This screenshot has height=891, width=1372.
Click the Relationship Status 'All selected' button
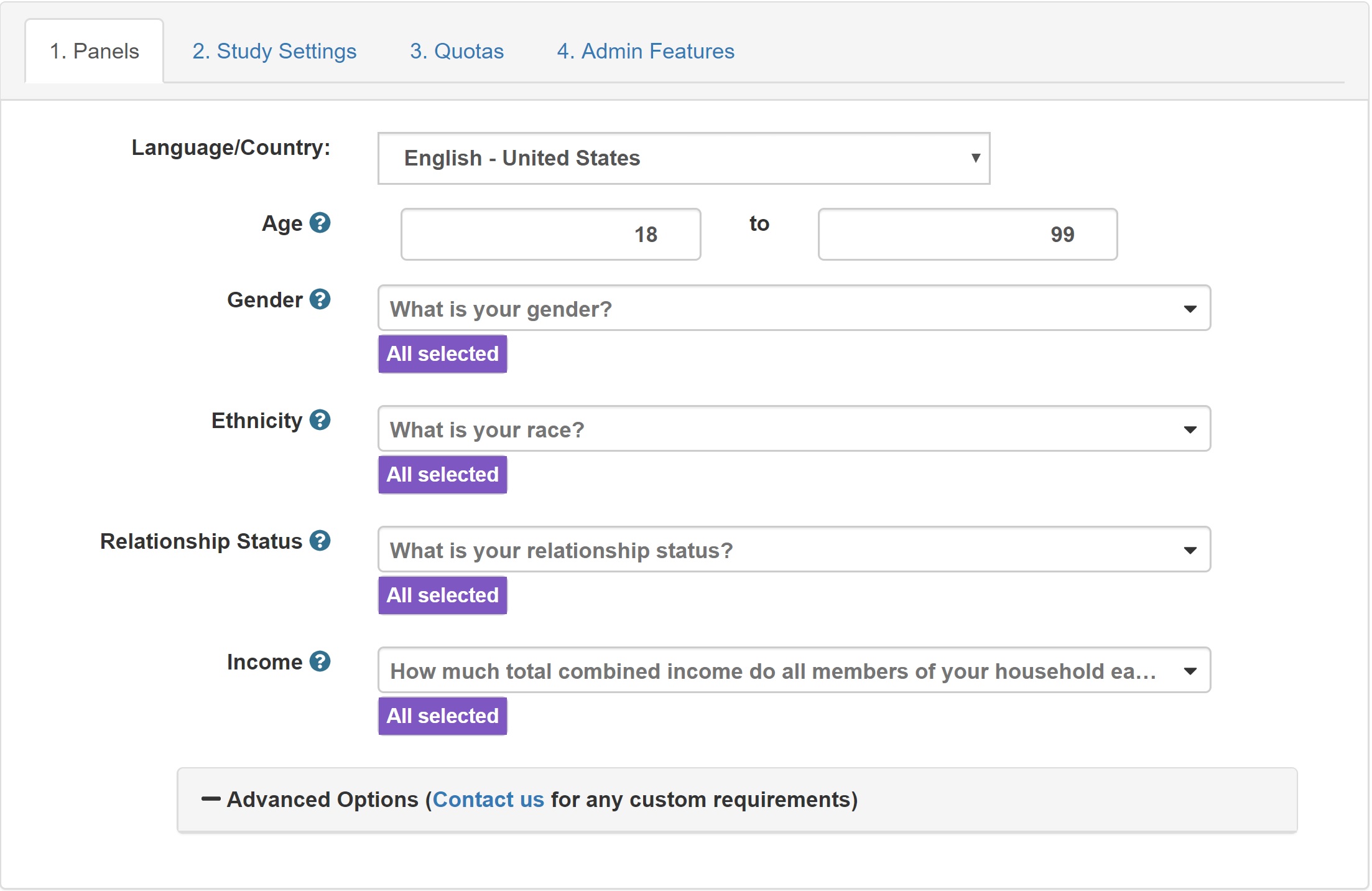pyautogui.click(x=442, y=595)
